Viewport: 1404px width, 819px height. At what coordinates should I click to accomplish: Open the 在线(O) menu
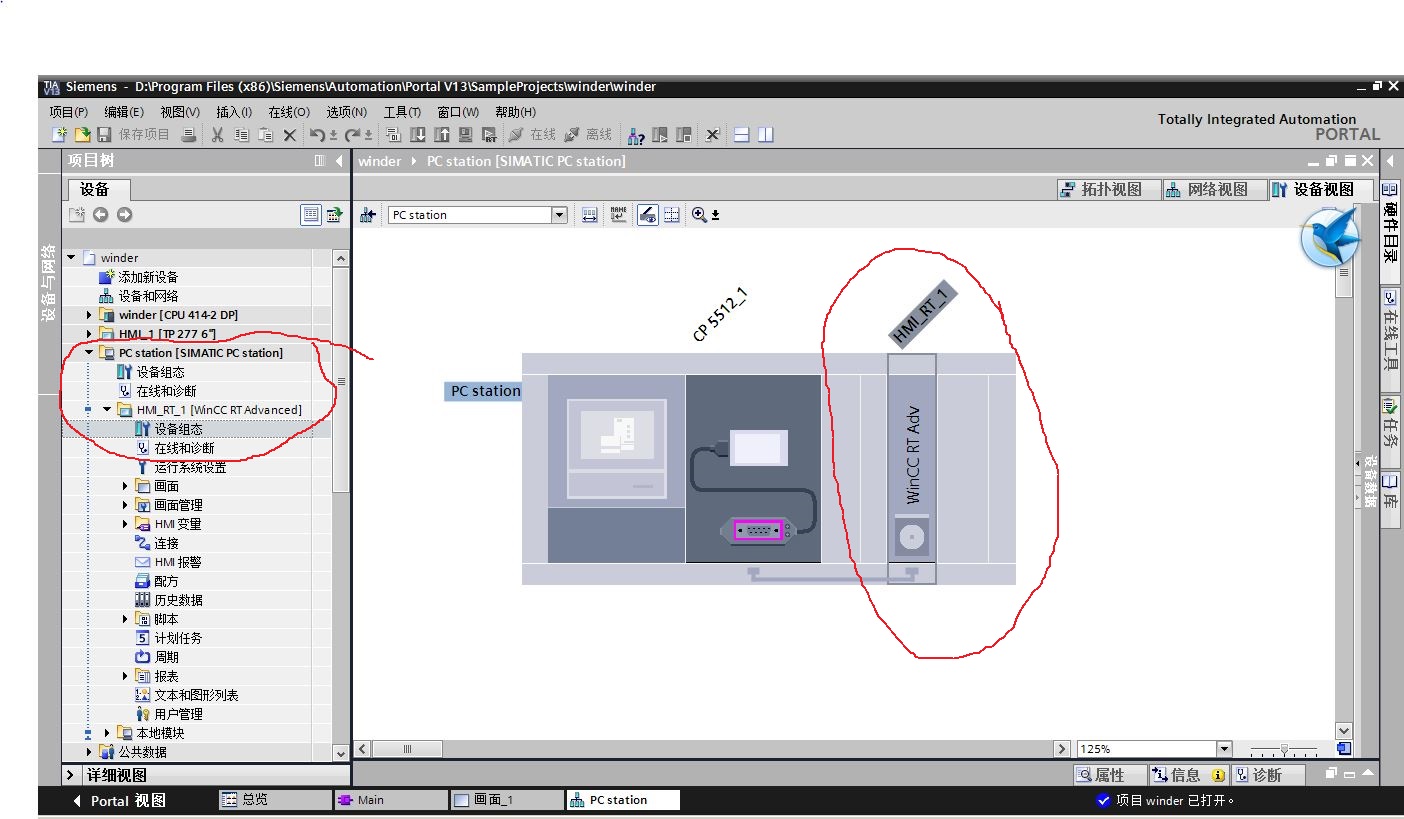[x=289, y=112]
